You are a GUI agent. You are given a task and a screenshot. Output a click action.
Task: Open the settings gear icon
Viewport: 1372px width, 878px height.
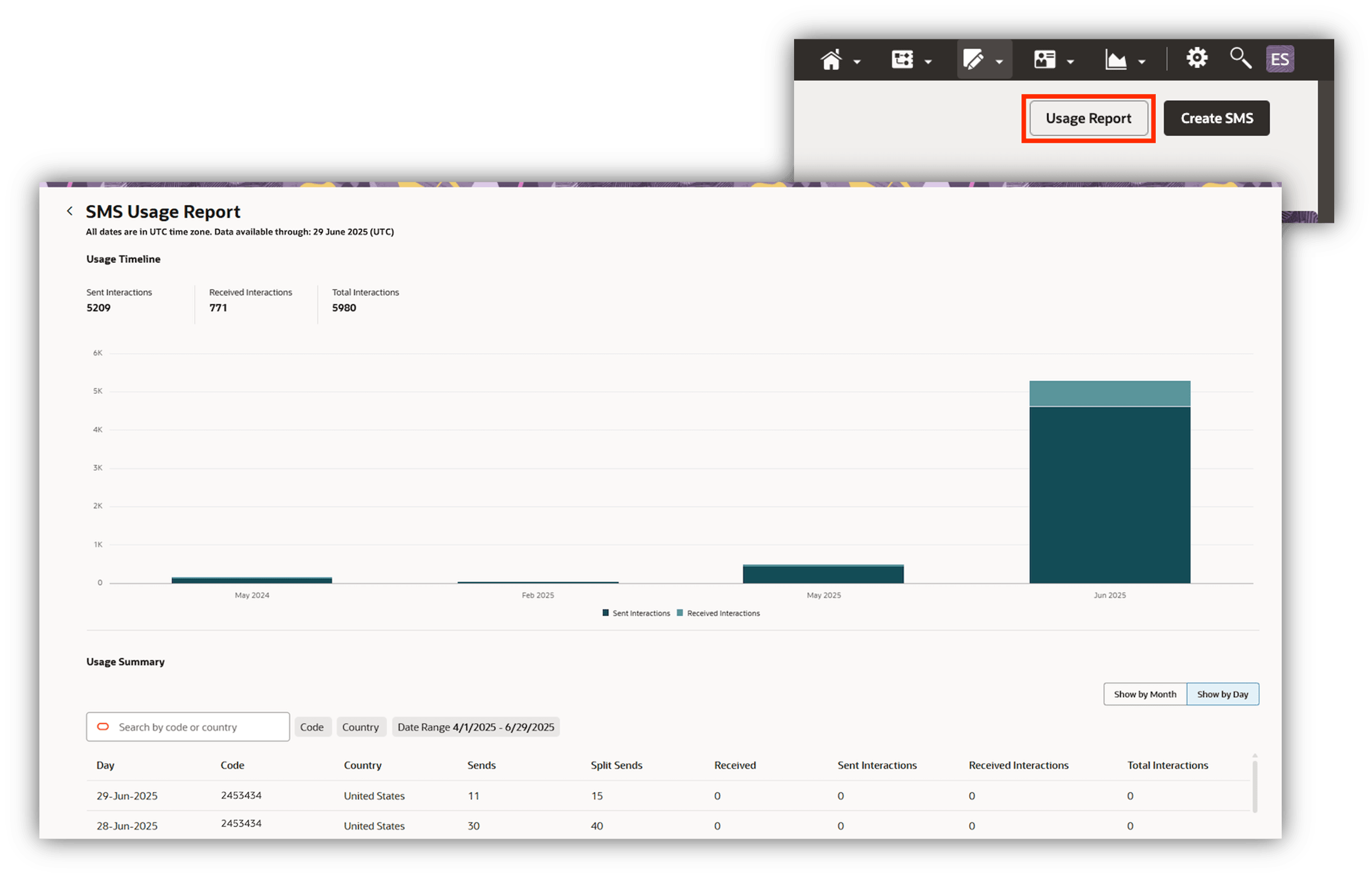coord(1196,57)
